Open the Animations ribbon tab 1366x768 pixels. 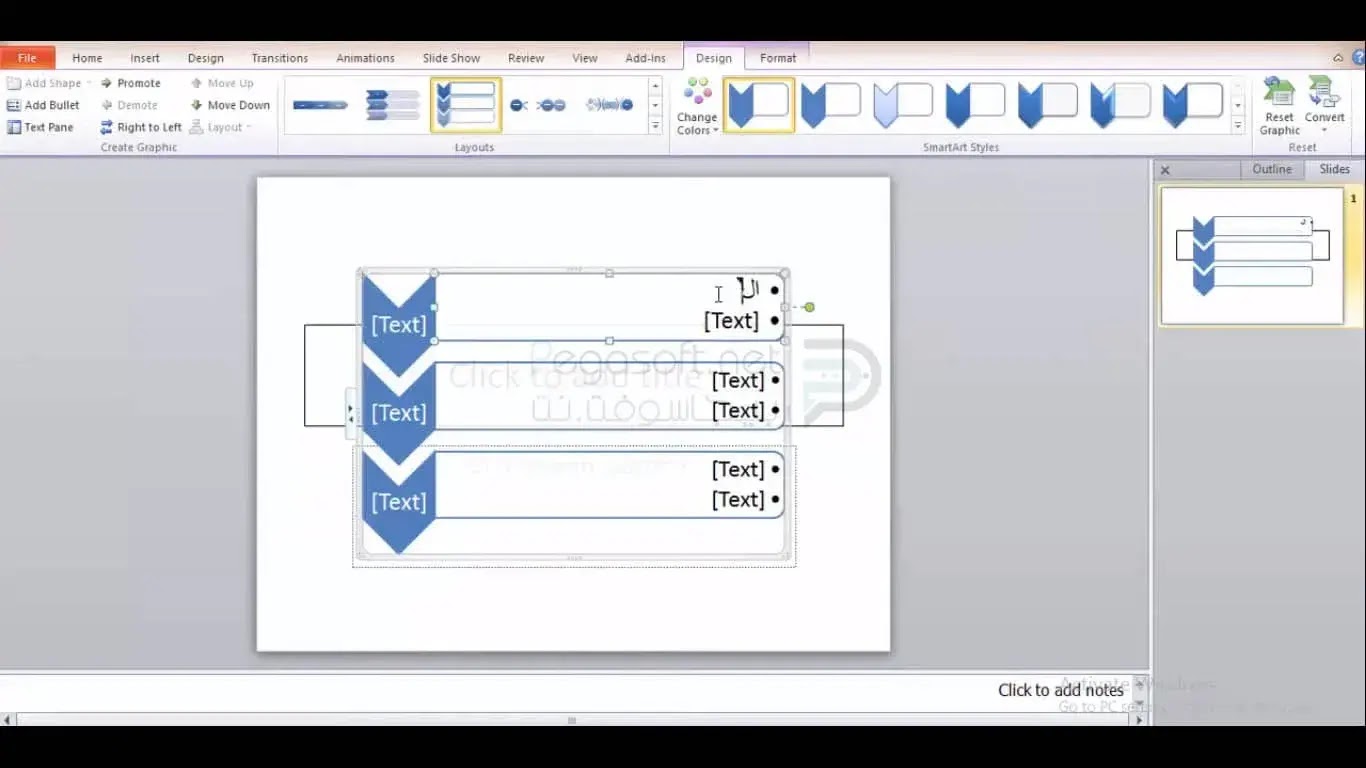click(x=365, y=58)
